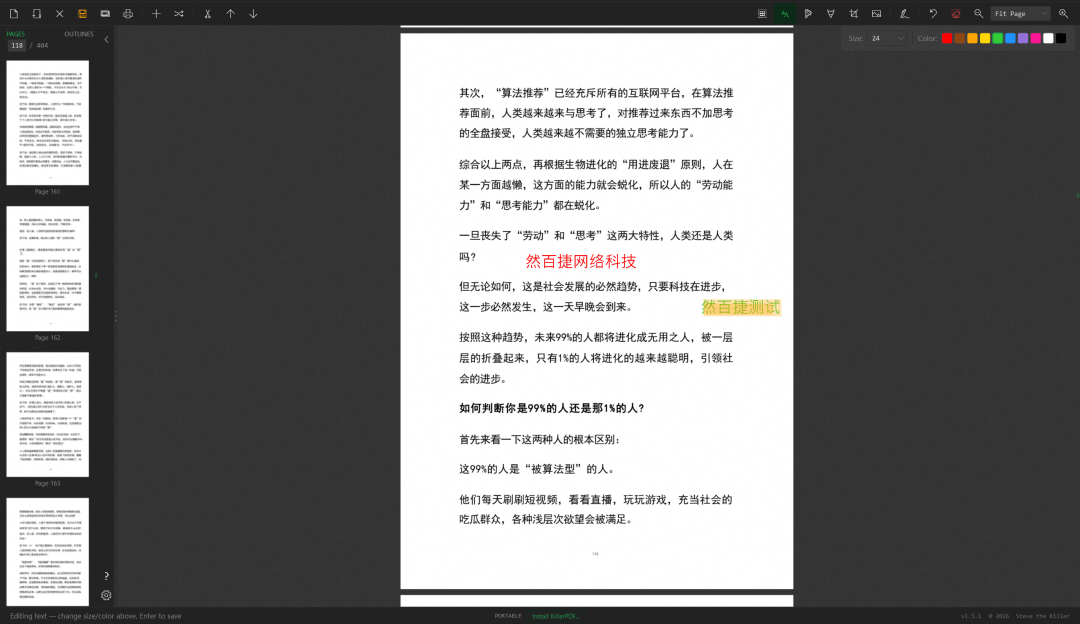1080x624 pixels.
Task: Print the document using the printer icon
Action: coord(128,14)
